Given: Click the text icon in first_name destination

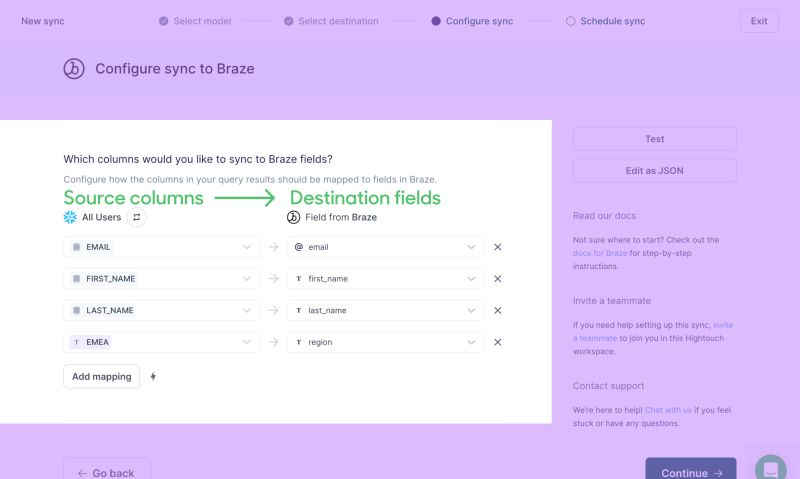Looking at the screenshot, I should point(298,279).
